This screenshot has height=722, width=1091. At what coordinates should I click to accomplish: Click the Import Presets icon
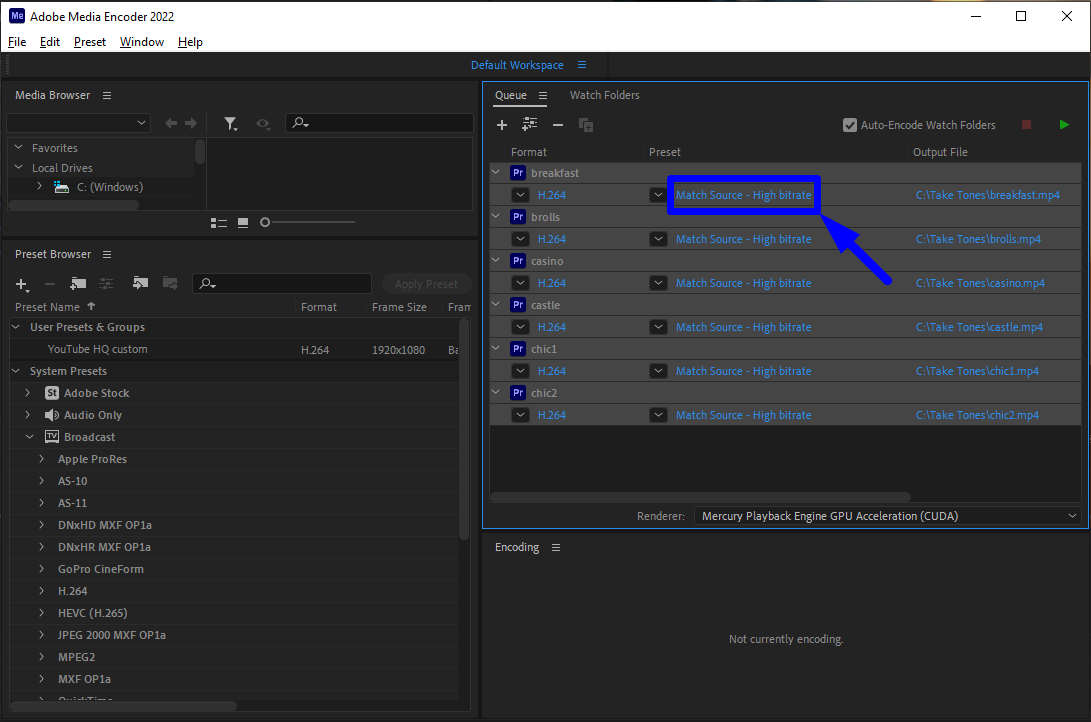[141, 284]
